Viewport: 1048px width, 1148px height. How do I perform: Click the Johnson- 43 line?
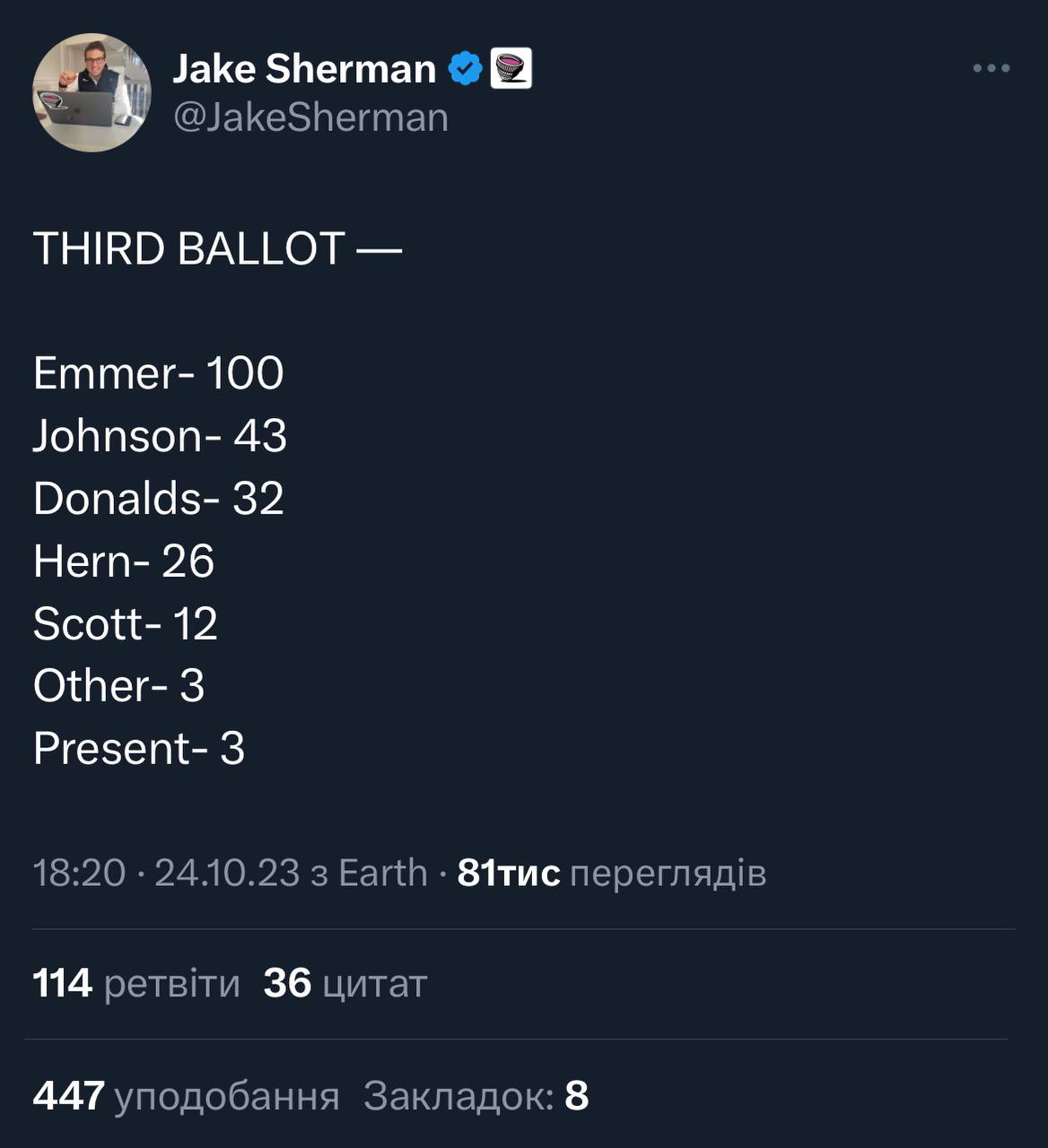160,436
